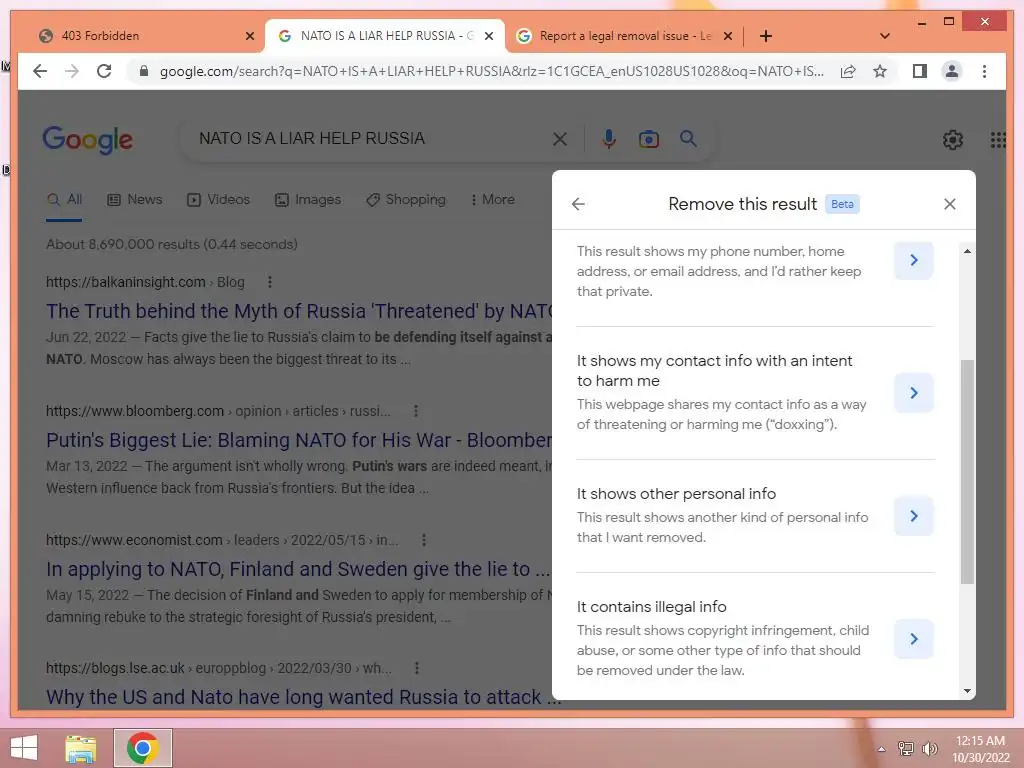1024x768 pixels.
Task: Click the Google search text box
Action: (366, 138)
